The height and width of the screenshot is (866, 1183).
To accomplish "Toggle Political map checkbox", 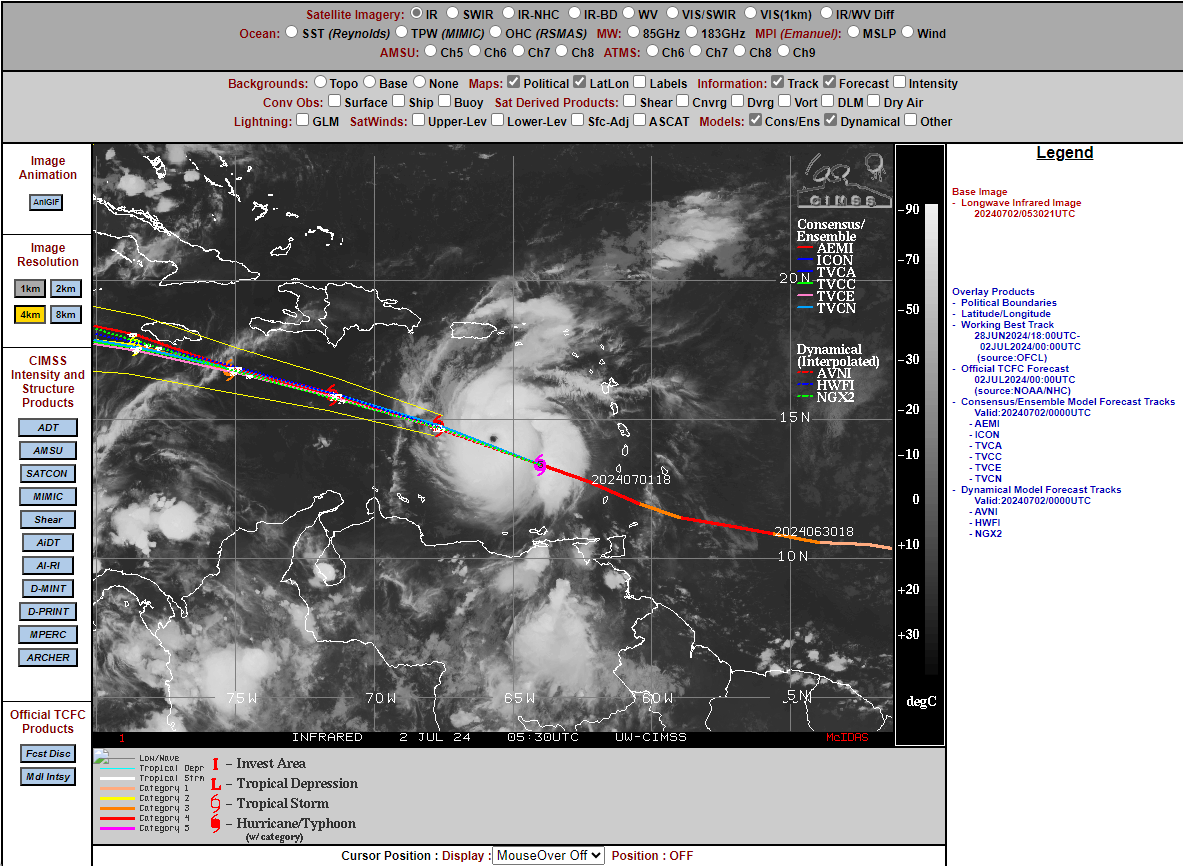I will (514, 81).
